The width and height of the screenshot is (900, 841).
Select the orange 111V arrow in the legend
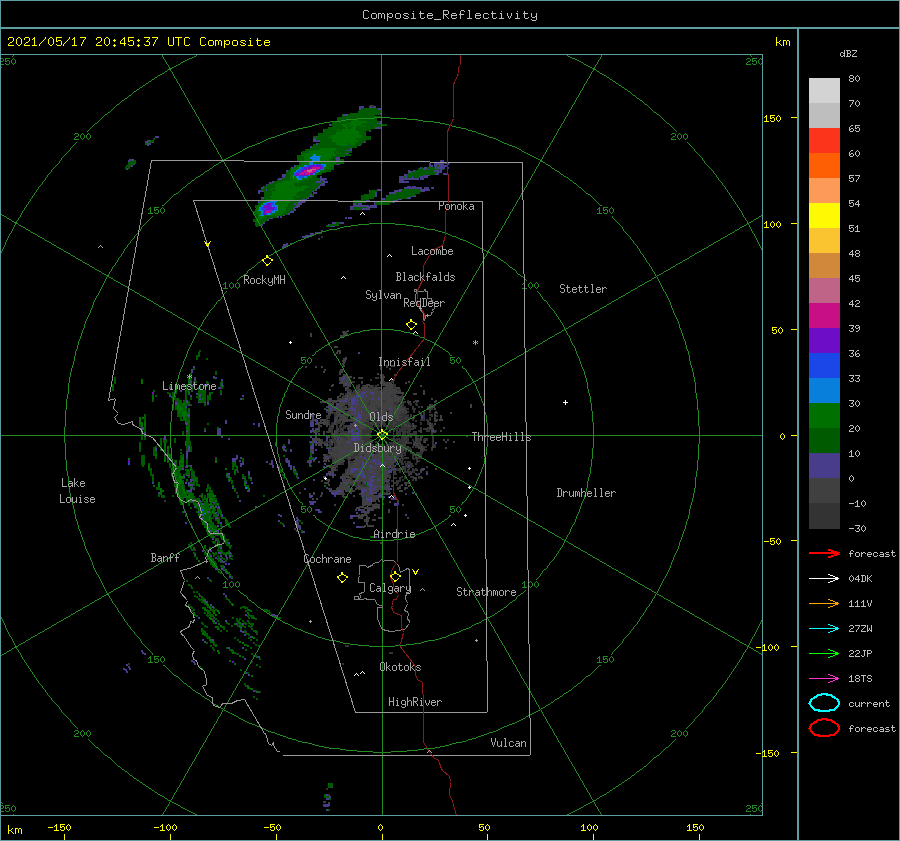(x=824, y=603)
